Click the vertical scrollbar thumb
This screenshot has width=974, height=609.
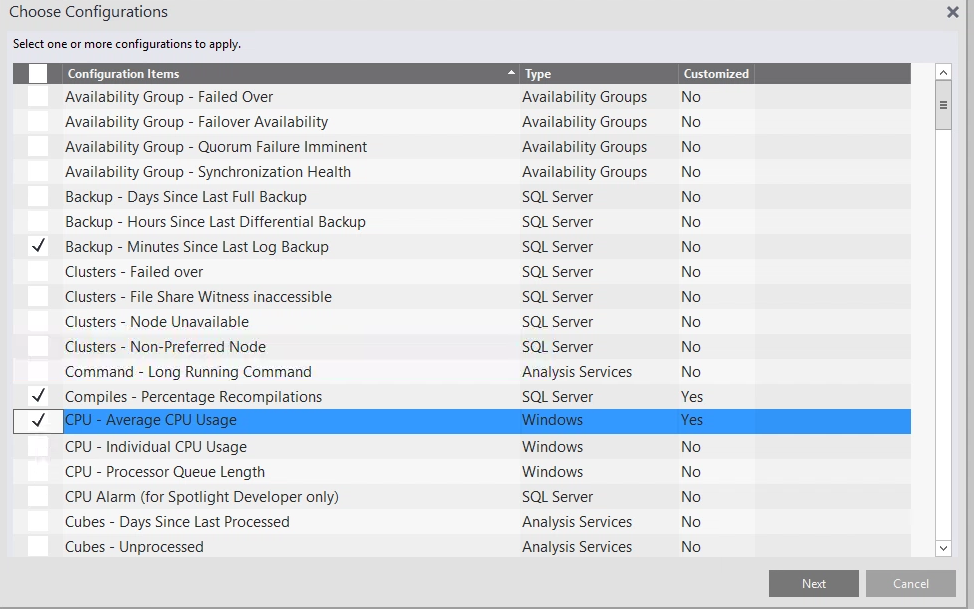click(x=943, y=106)
